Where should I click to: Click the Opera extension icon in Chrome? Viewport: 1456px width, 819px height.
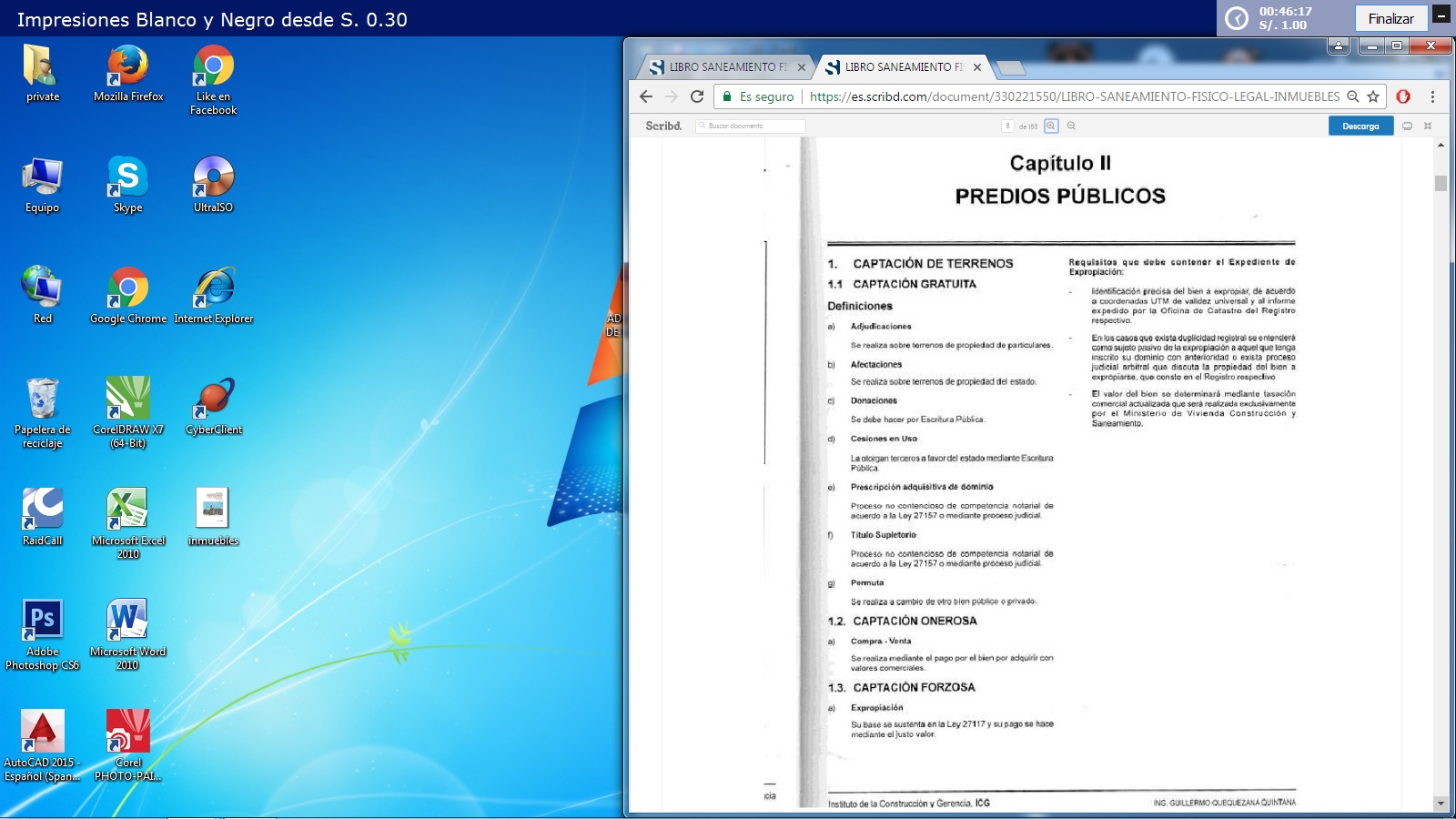coord(1403,96)
